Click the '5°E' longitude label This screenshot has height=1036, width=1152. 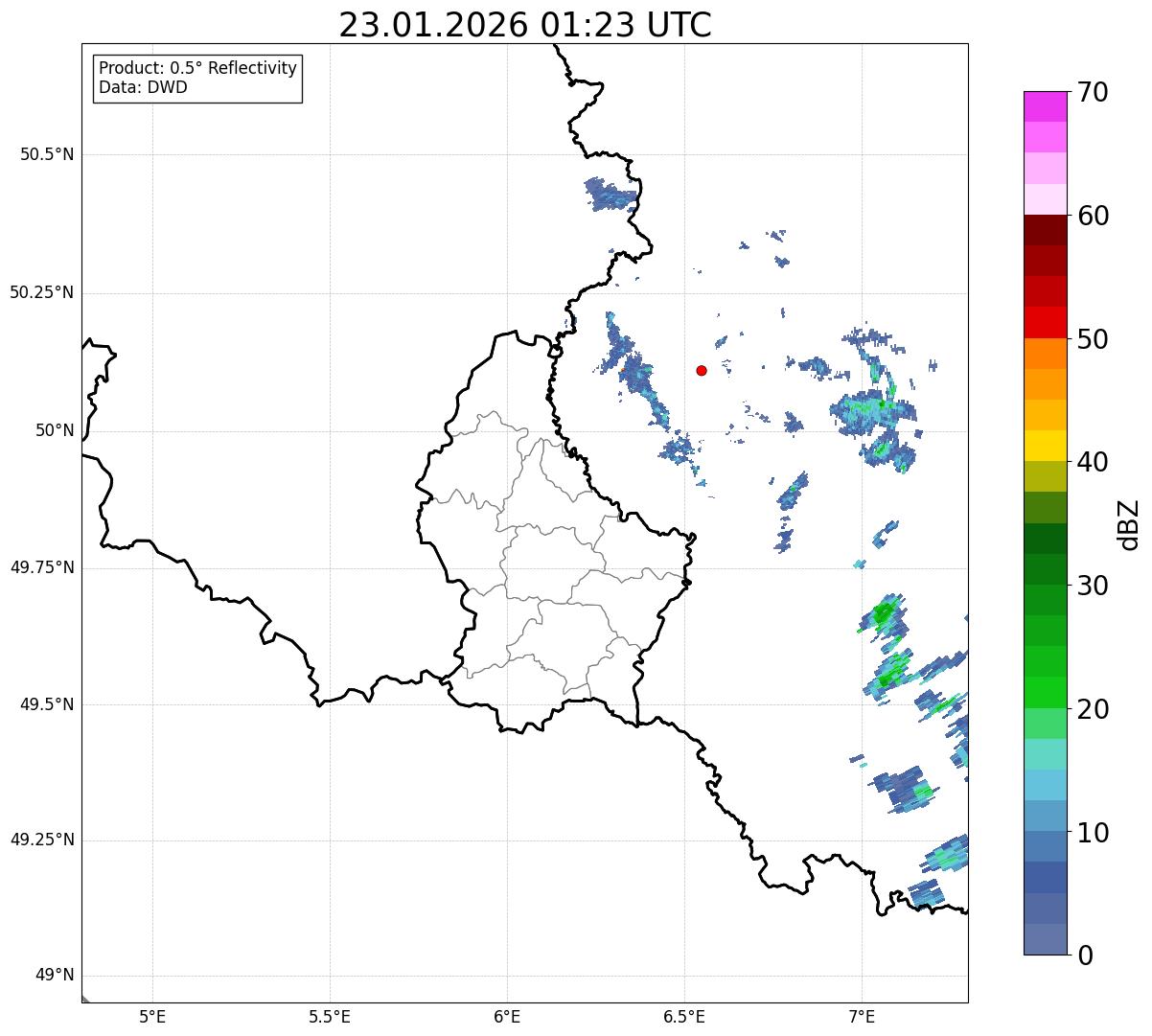click(x=152, y=1016)
